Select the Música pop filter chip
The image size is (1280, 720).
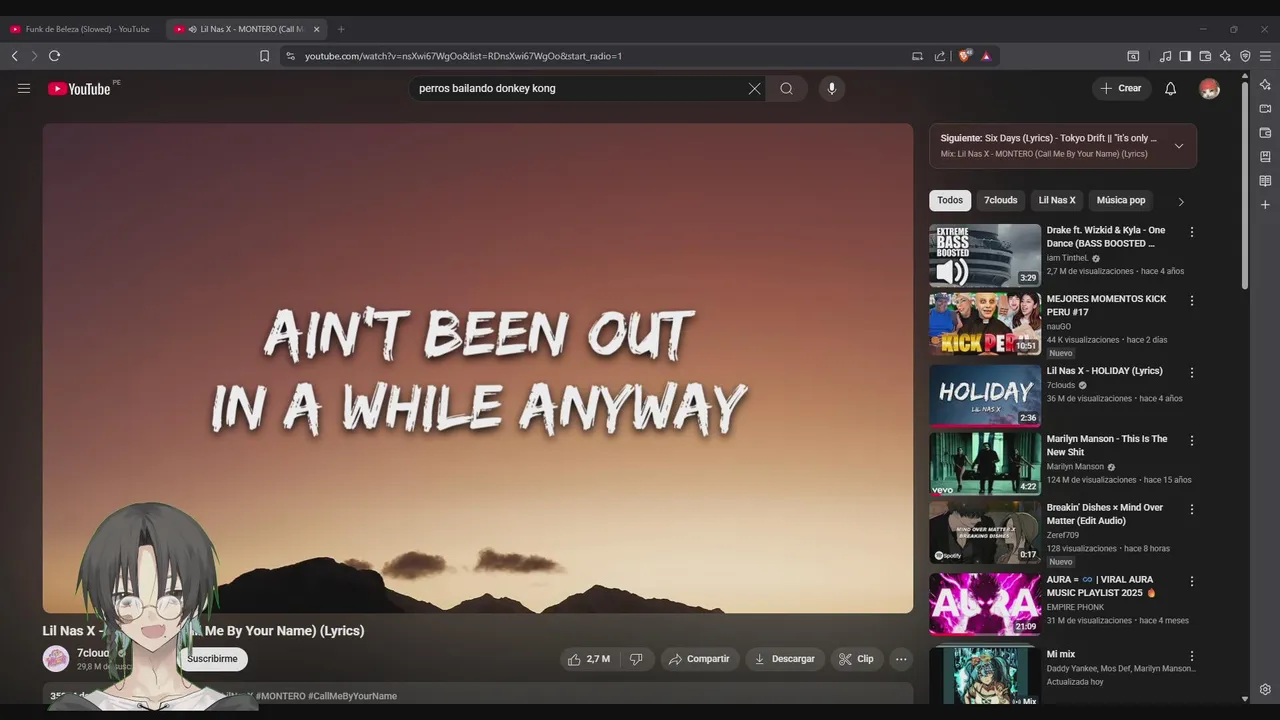(1121, 200)
